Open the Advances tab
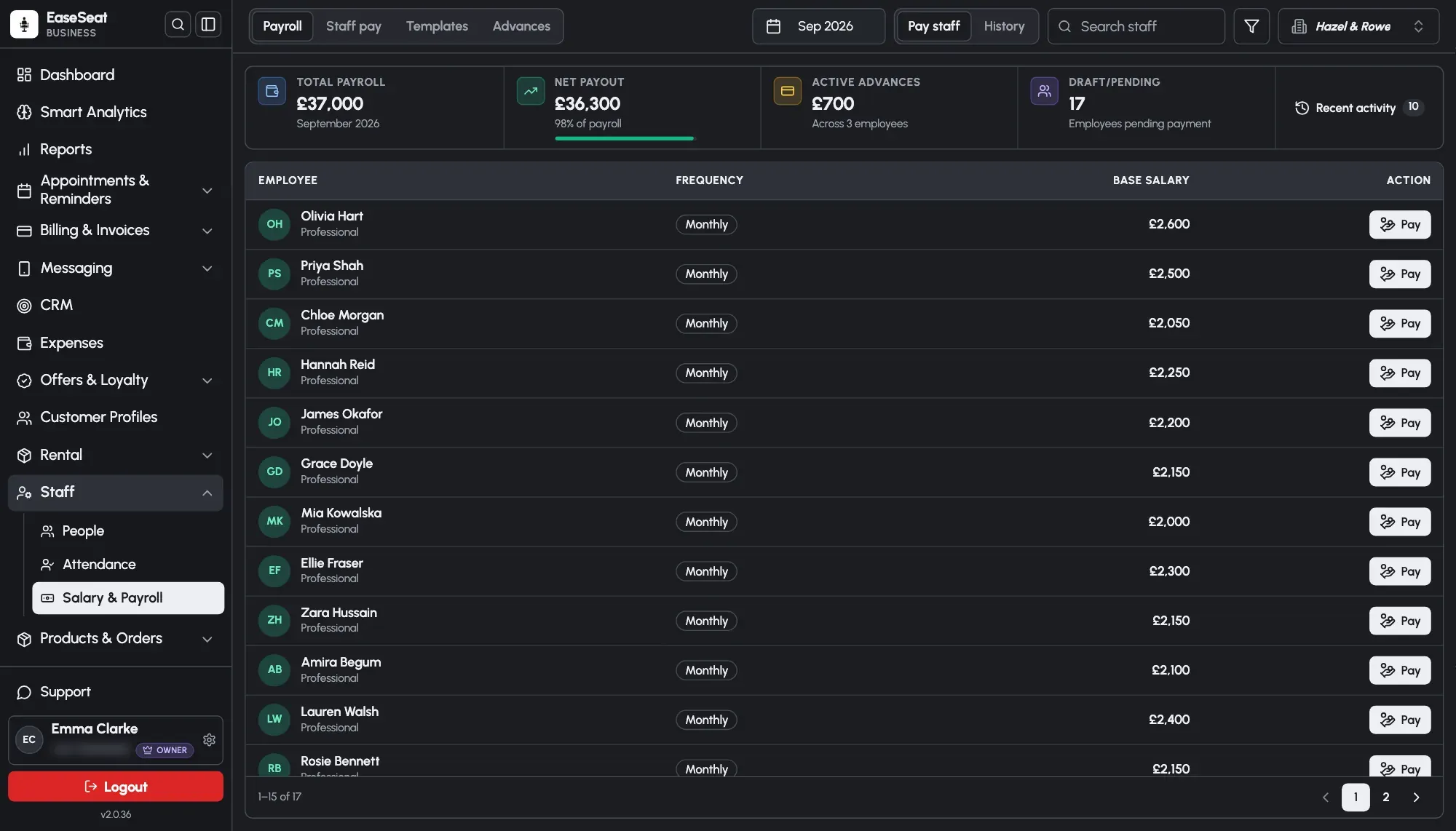 point(521,26)
